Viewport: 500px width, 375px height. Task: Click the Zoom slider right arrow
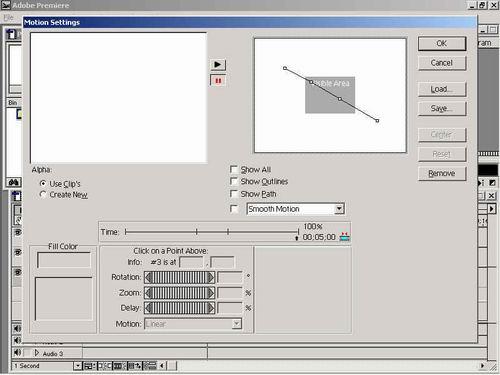[211, 293]
